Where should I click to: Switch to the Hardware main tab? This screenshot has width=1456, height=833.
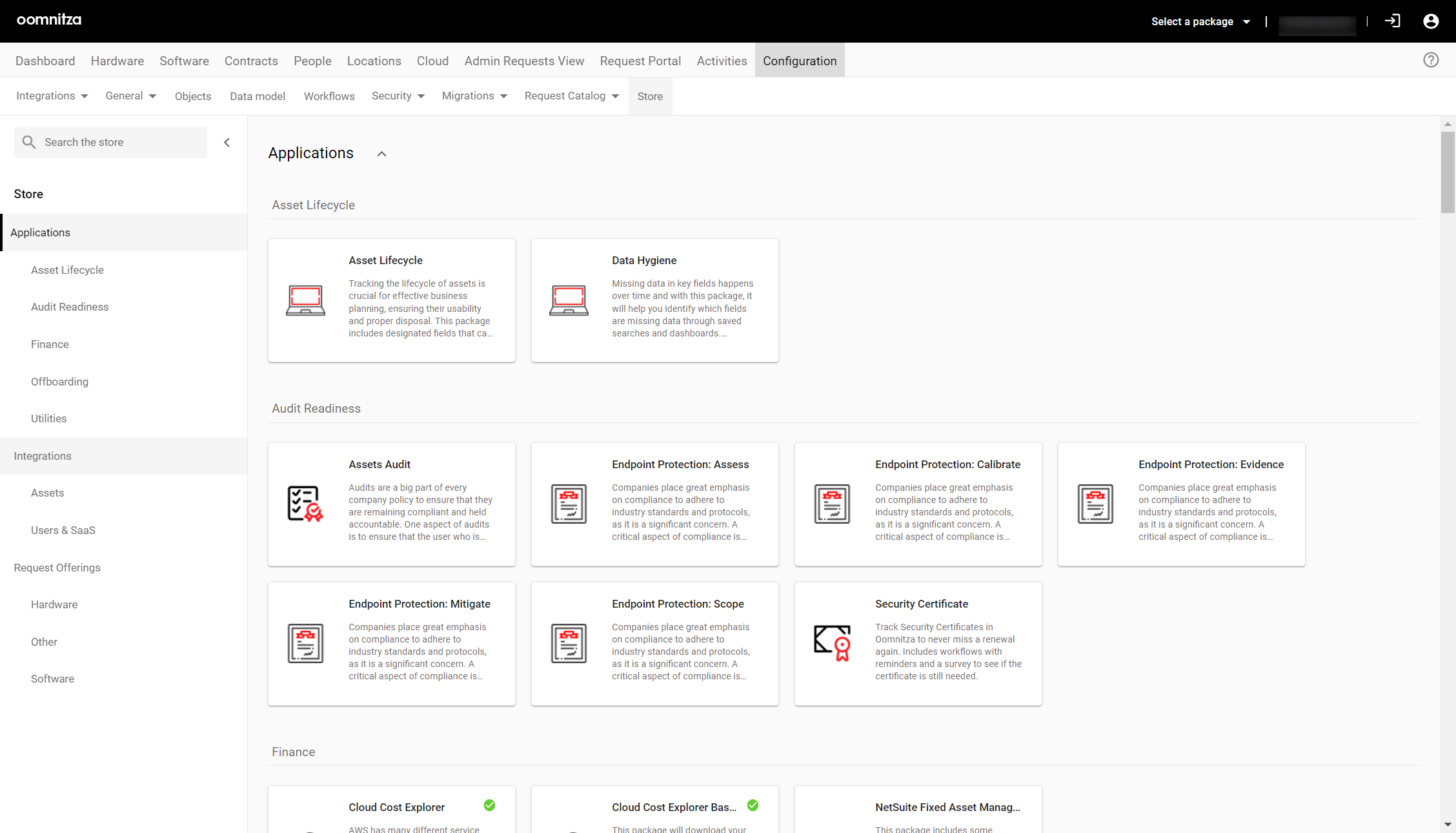coord(117,61)
